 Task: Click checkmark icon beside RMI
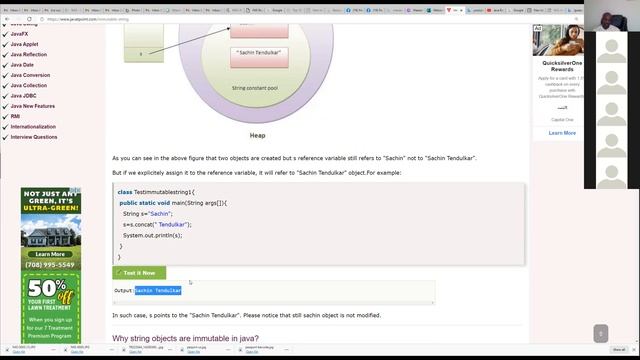coord(5,117)
